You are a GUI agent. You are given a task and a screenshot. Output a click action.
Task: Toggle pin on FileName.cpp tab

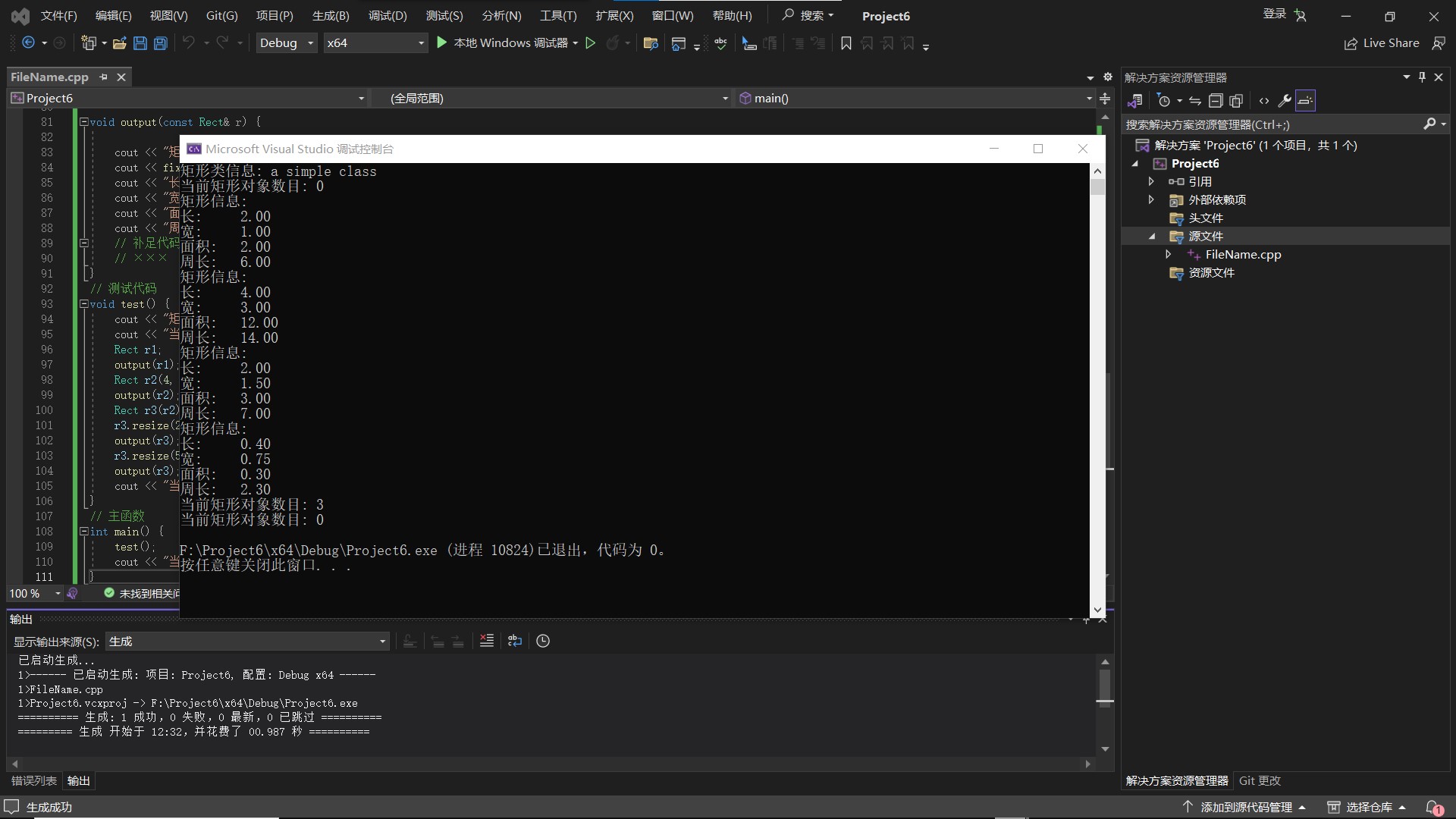tap(103, 77)
